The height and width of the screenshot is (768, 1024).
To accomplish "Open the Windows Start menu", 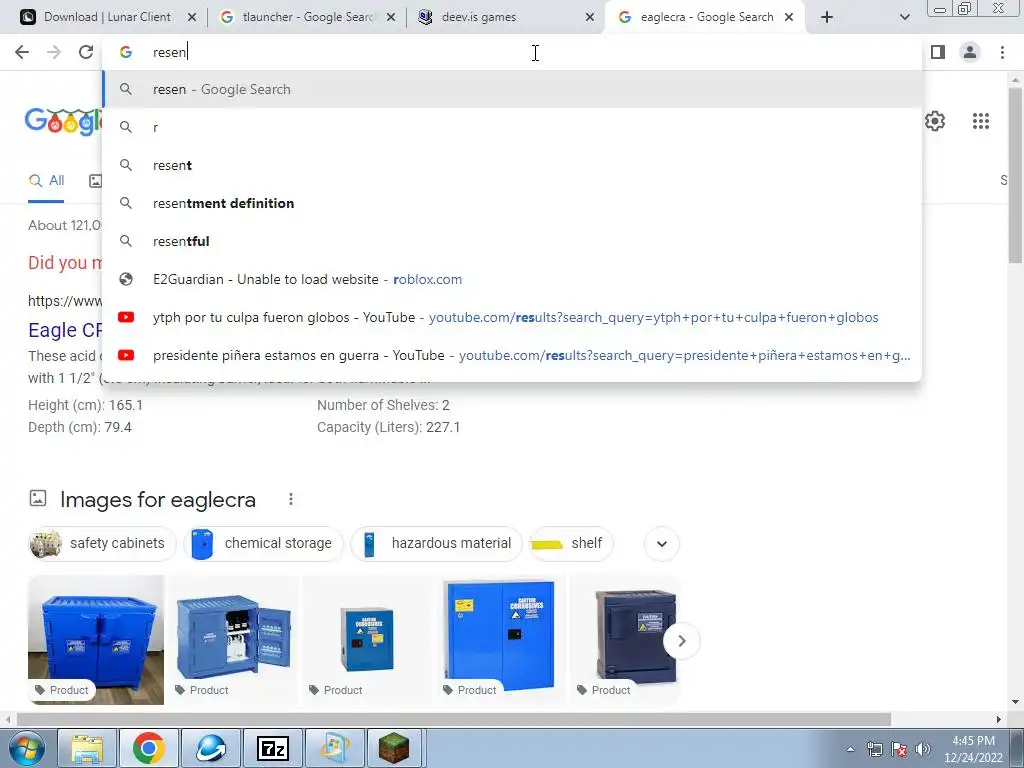I will tap(26, 748).
